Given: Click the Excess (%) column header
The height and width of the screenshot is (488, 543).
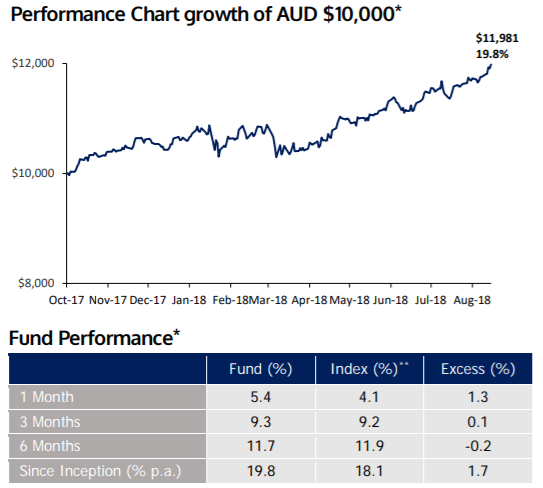Looking at the screenshot, I should (478, 369).
